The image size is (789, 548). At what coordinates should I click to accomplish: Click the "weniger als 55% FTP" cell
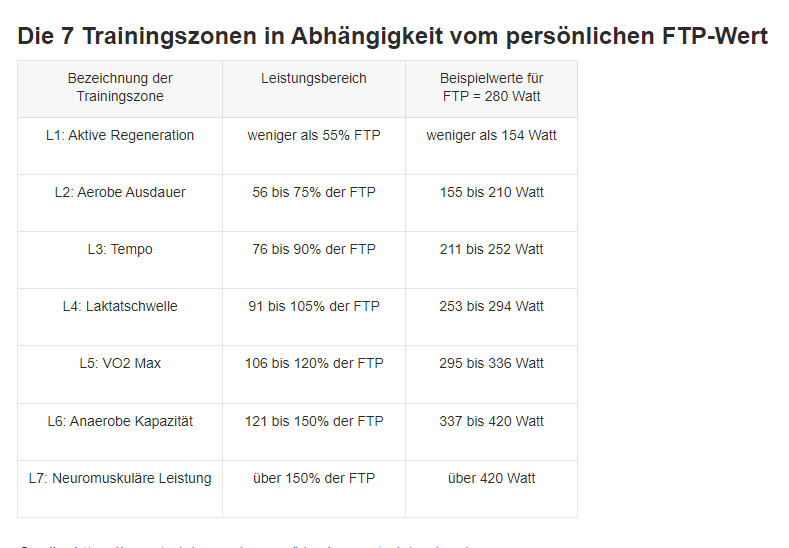click(x=314, y=135)
